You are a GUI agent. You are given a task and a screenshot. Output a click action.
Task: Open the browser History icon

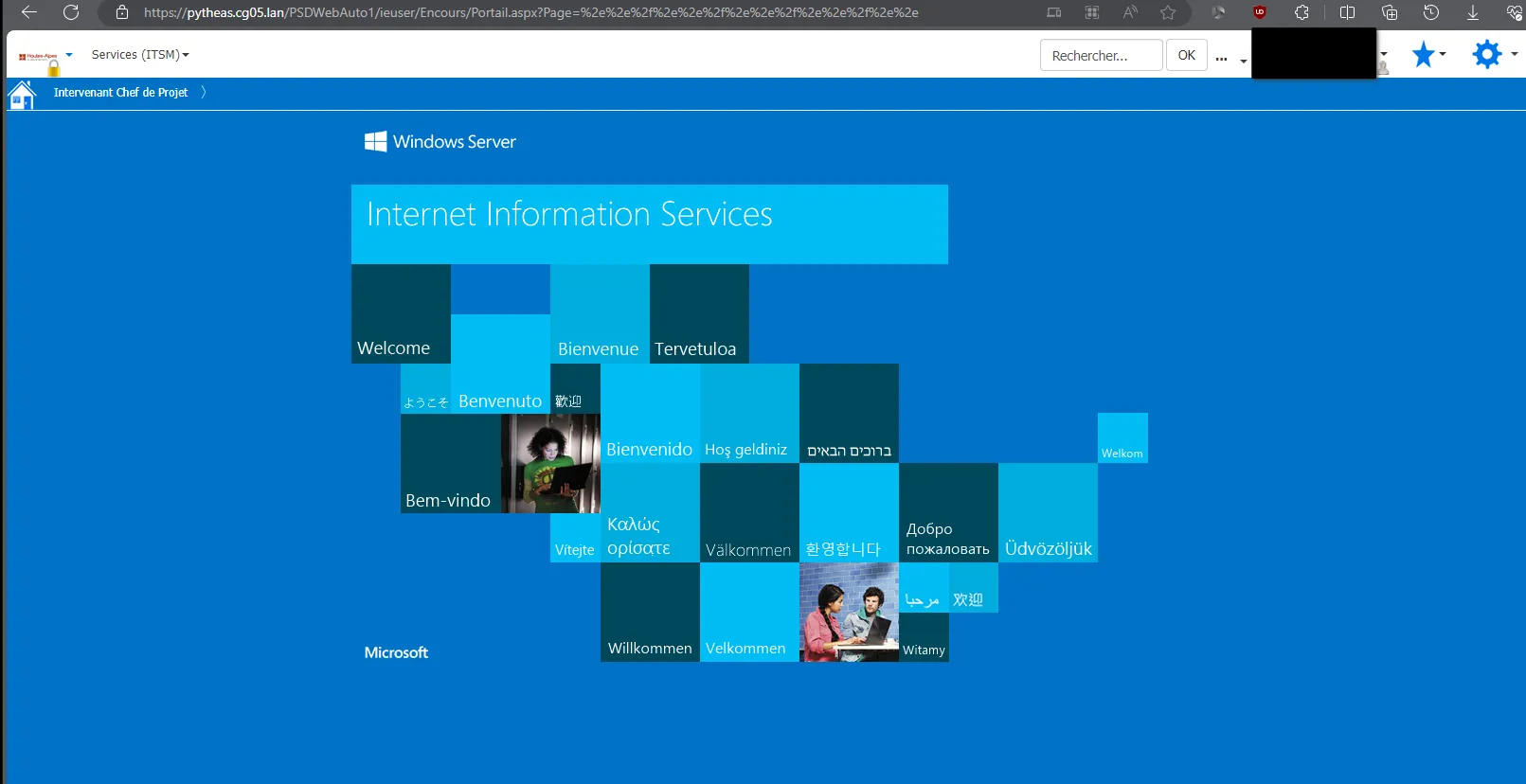[1431, 12]
